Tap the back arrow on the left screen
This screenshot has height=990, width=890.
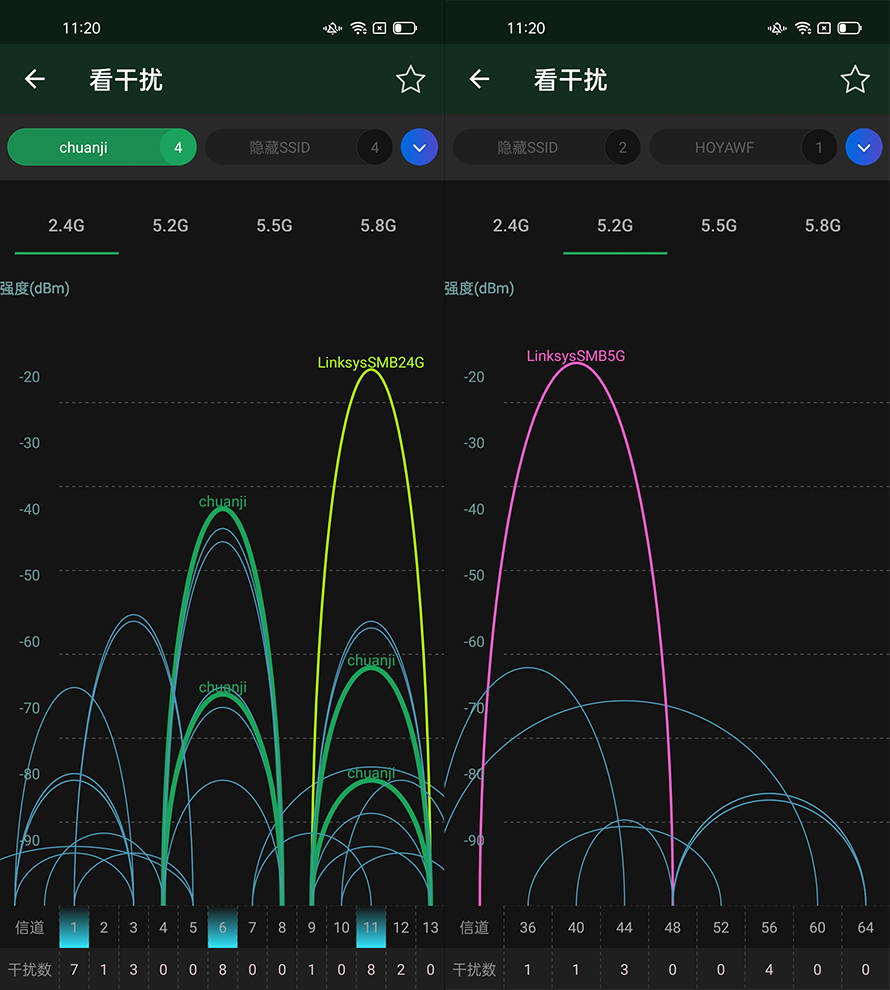tap(35, 80)
